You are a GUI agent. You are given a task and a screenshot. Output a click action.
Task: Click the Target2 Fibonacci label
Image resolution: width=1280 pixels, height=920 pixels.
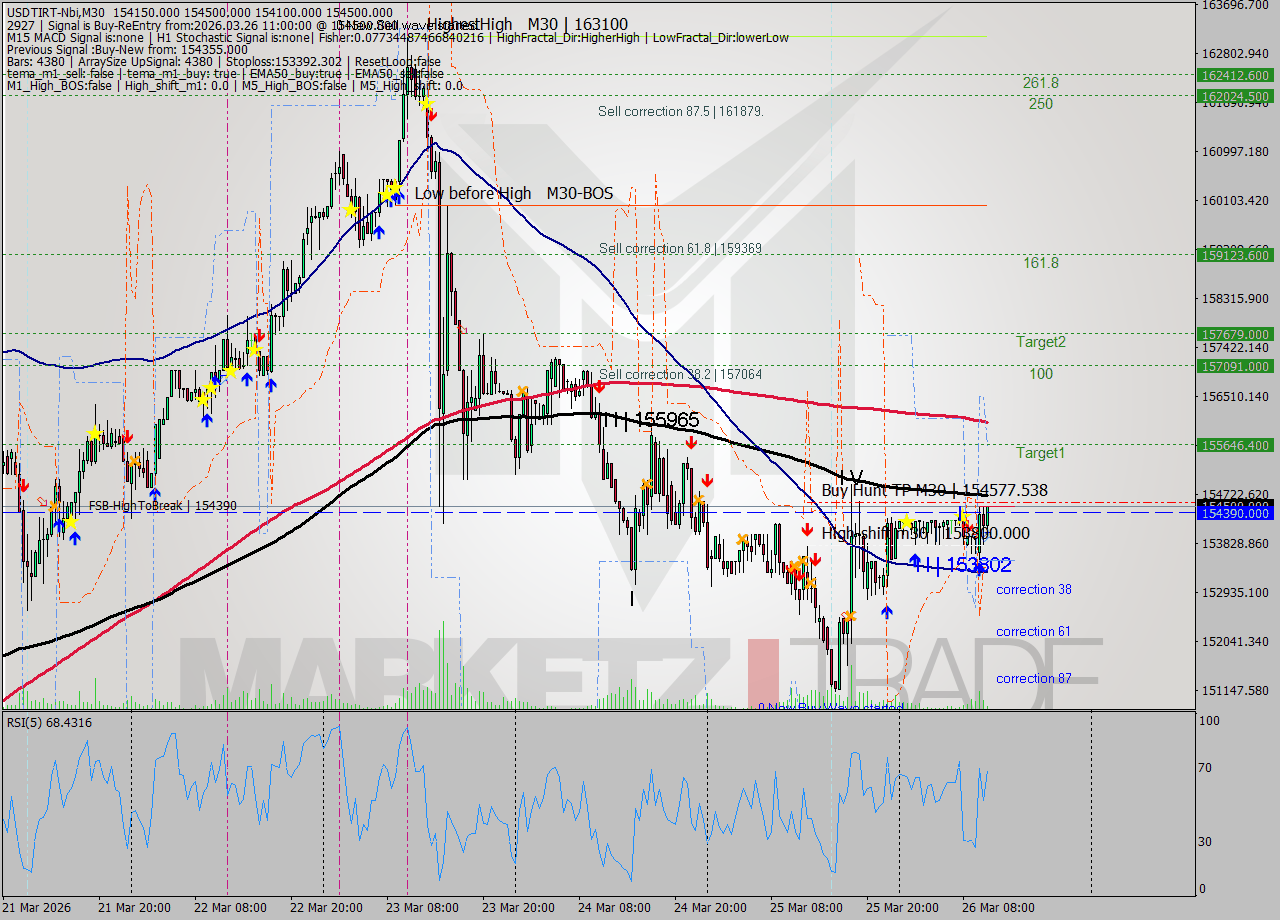coord(1042,342)
